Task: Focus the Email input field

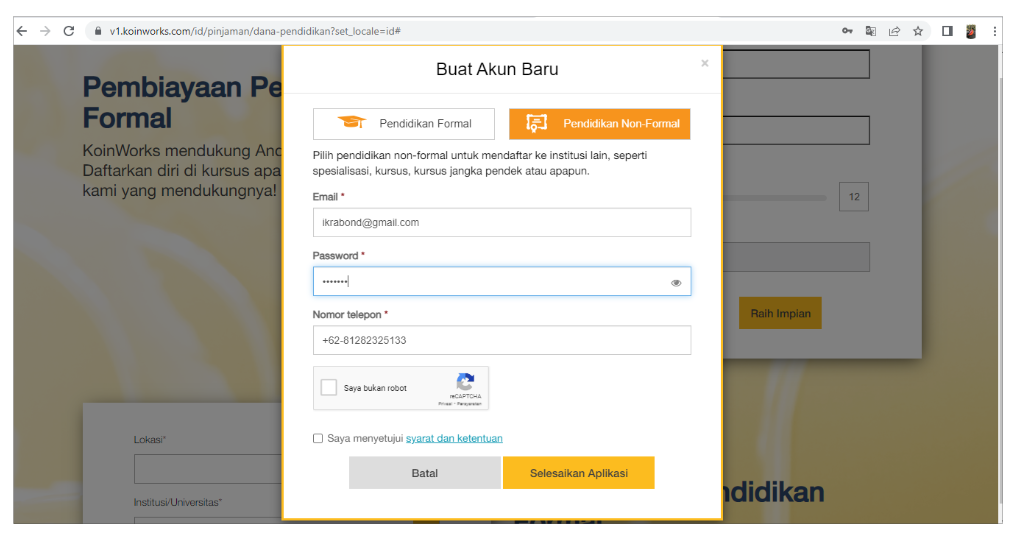Action: click(x=502, y=222)
